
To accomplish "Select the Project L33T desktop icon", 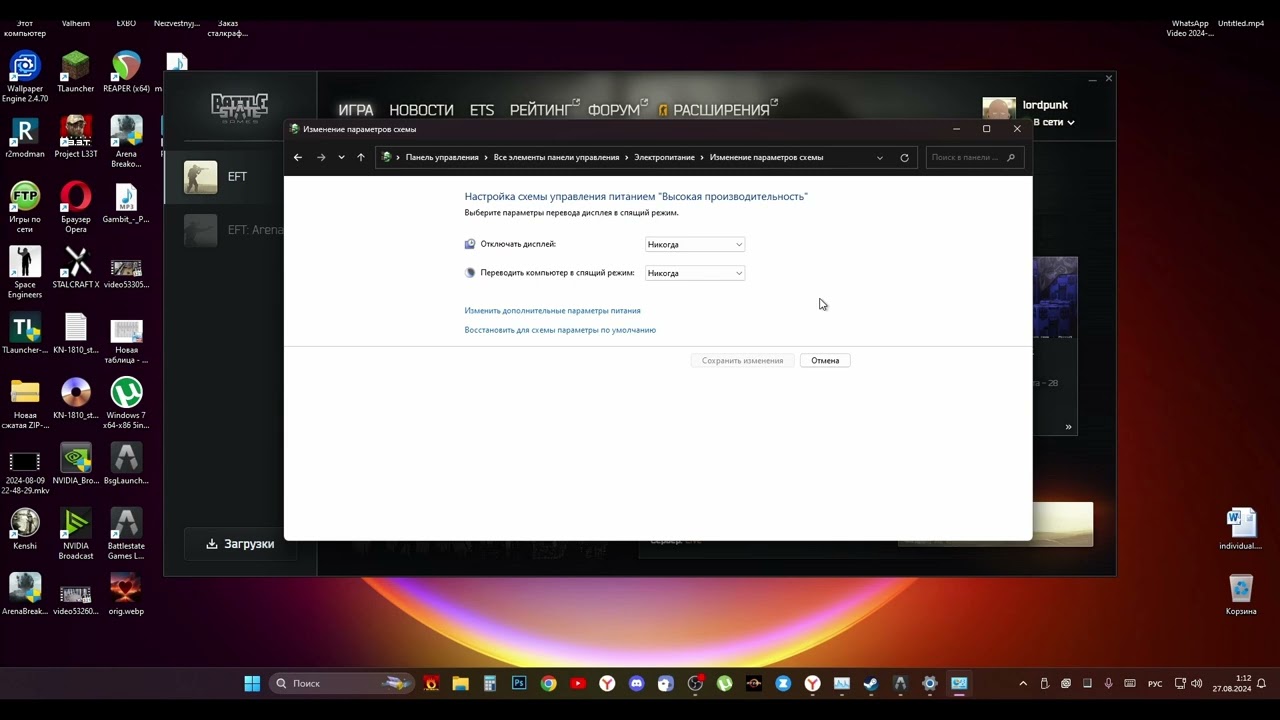I will tap(76, 138).
